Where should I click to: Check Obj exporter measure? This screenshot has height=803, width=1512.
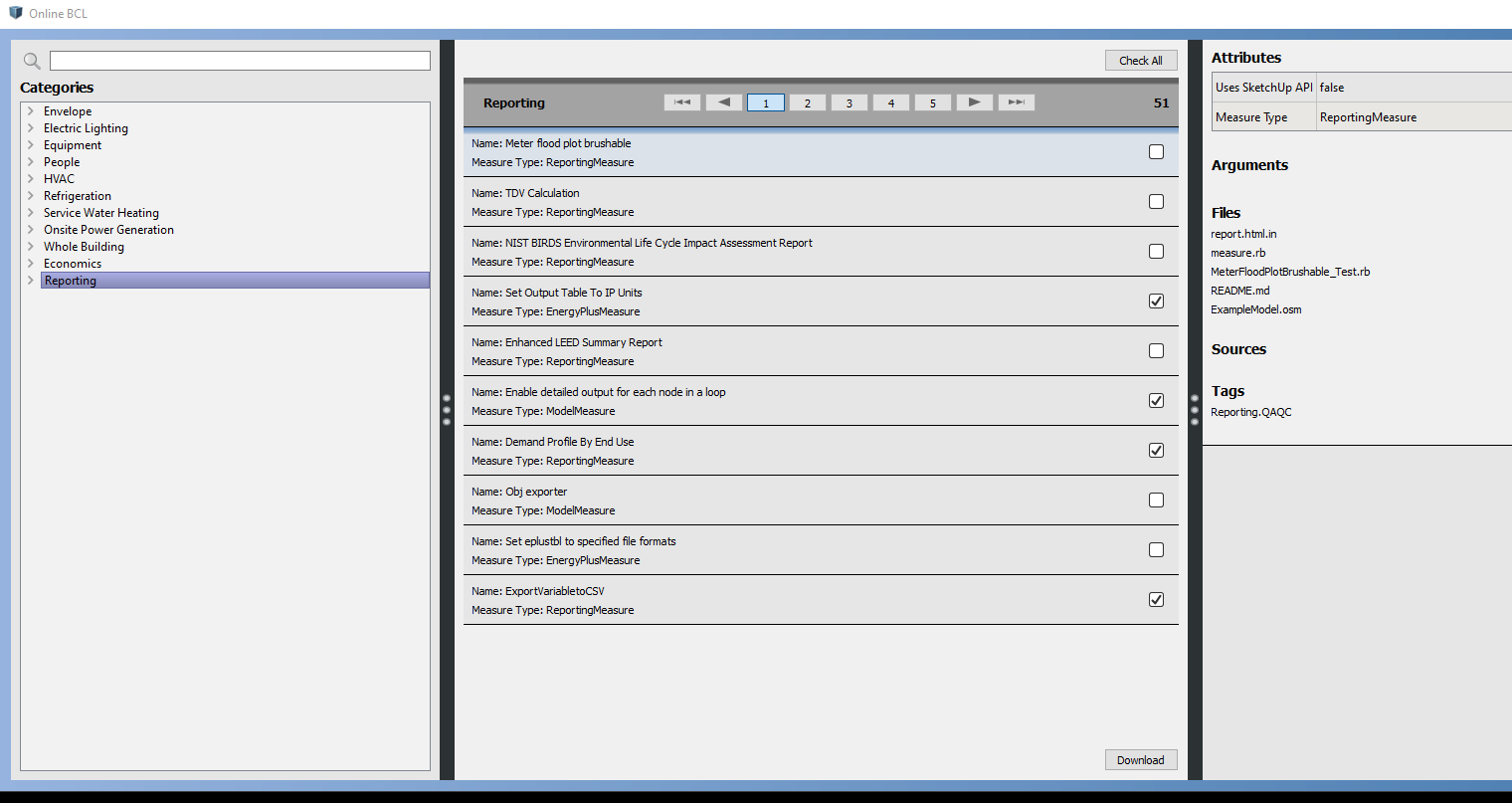[x=1156, y=501]
